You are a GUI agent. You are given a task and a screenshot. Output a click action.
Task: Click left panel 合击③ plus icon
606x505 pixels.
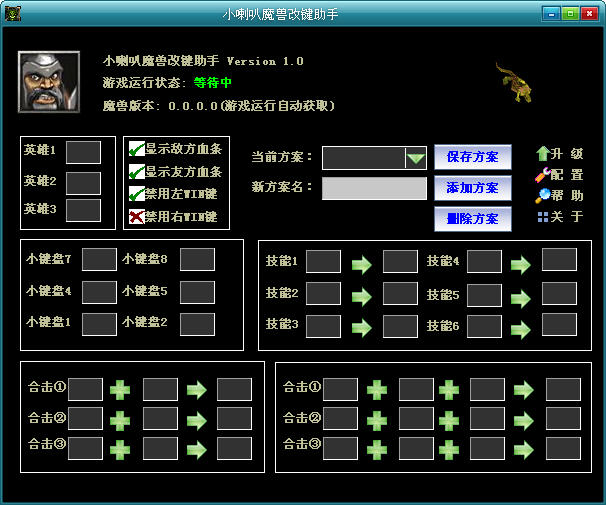120,450
